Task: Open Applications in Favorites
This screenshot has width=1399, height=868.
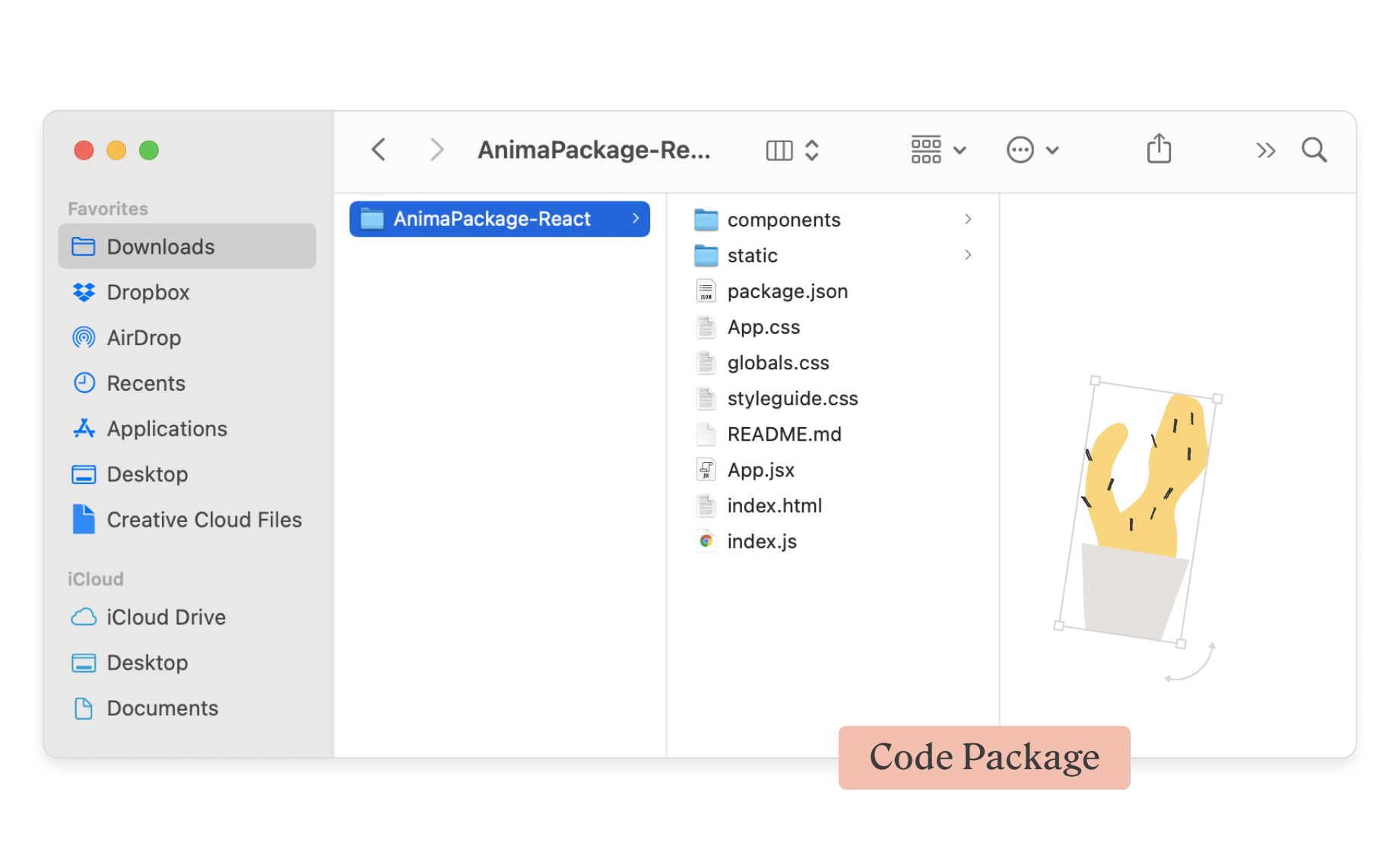Action: pyautogui.click(x=167, y=429)
